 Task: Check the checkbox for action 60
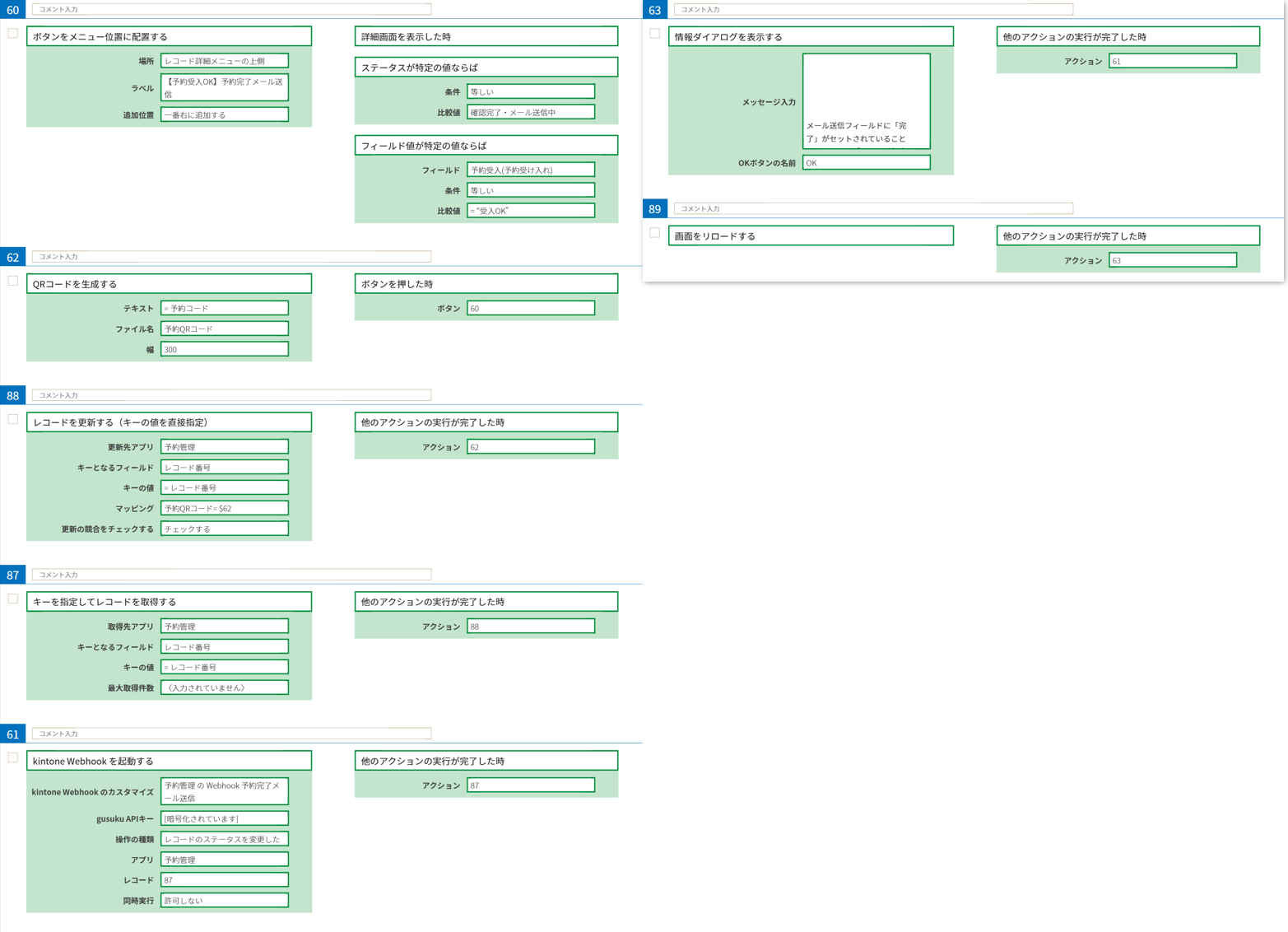pyautogui.click(x=13, y=34)
